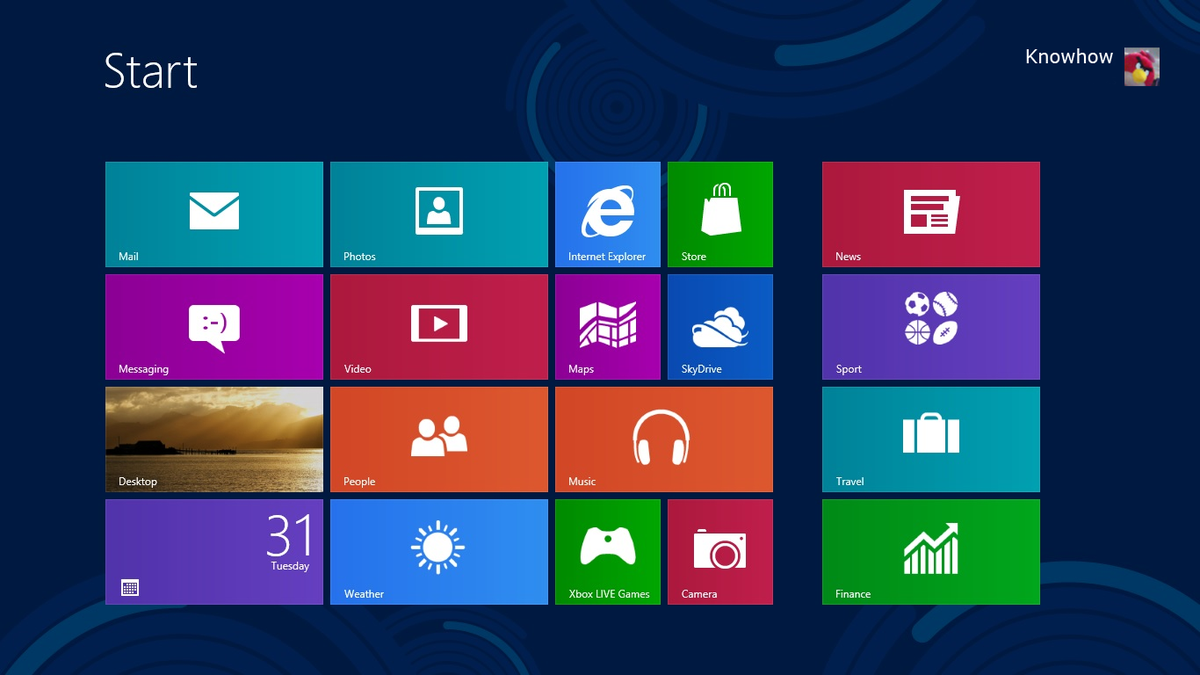Open the People silhouettes icon
The width and height of the screenshot is (1200, 675).
pyautogui.click(x=439, y=436)
